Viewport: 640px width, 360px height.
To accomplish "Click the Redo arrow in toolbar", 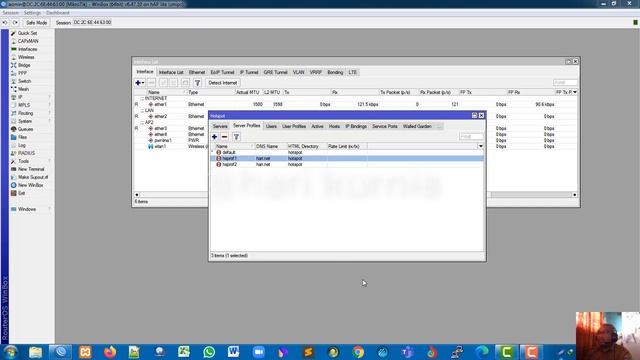I will click(15, 22).
